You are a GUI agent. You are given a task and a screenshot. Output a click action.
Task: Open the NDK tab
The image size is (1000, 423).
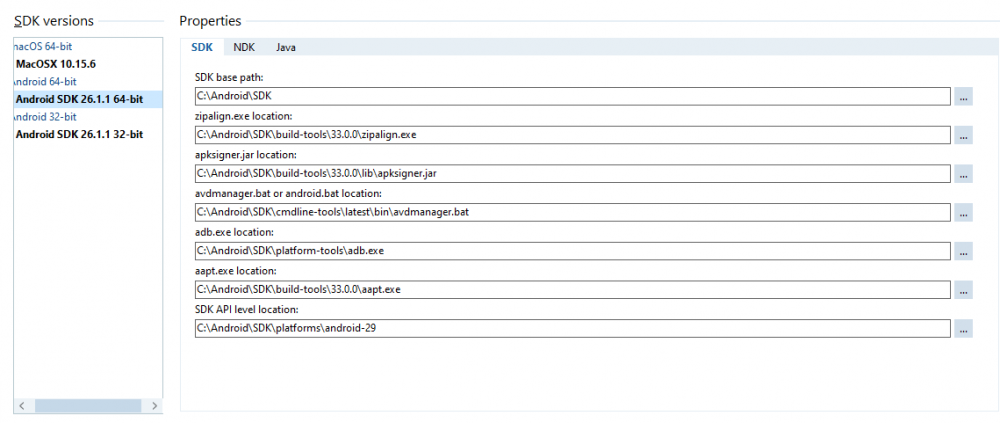(x=244, y=47)
